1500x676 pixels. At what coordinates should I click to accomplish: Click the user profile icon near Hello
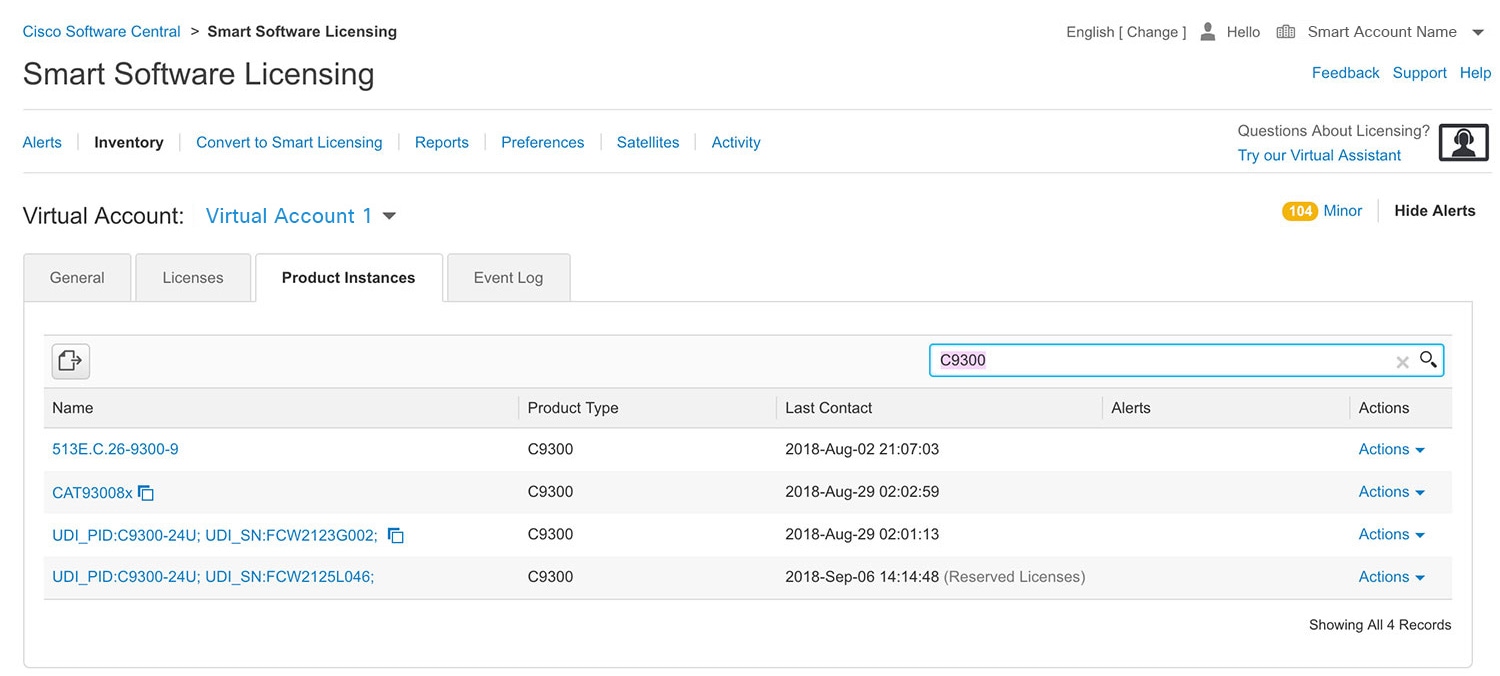pyautogui.click(x=1207, y=32)
